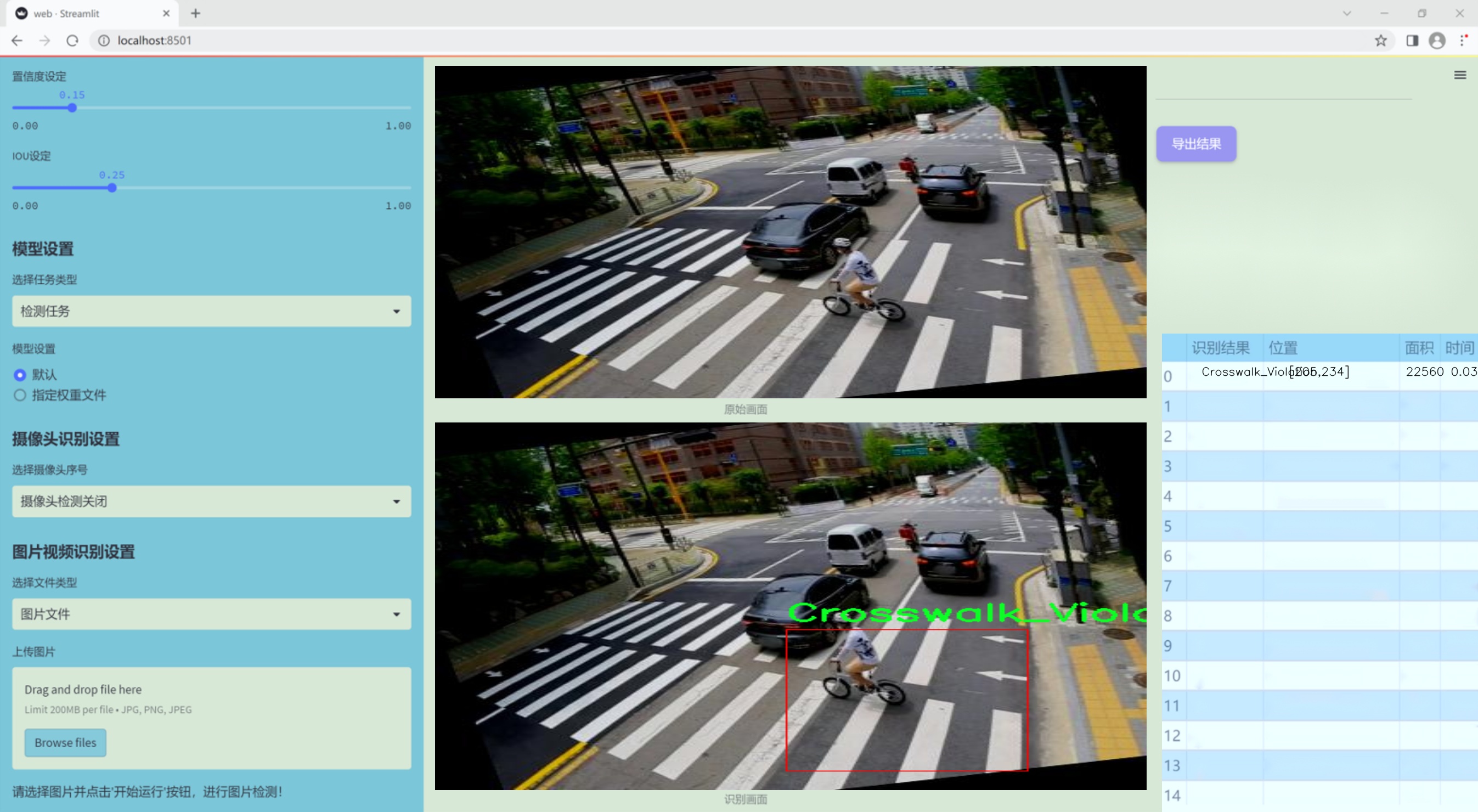Open the user profile avatar icon
The width and height of the screenshot is (1478, 812).
[x=1437, y=41]
